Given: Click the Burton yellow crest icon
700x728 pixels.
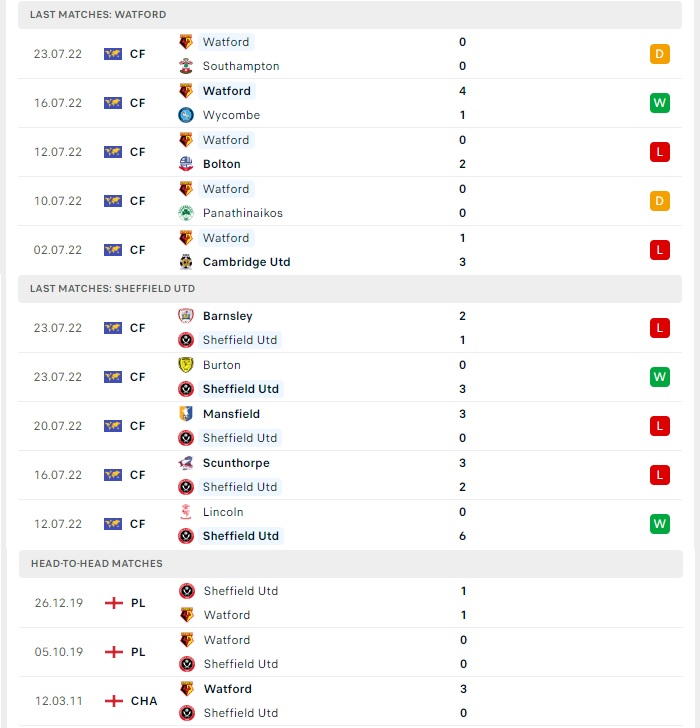Looking at the screenshot, I should click(x=186, y=365).
